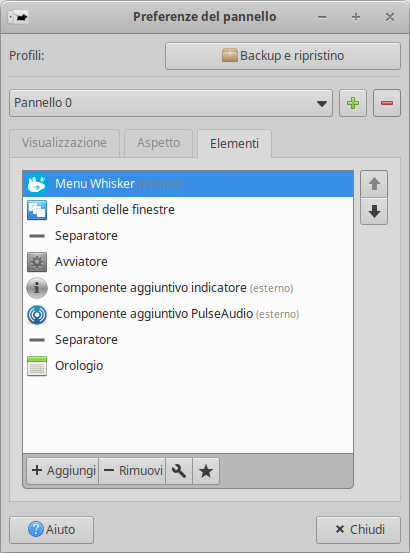Viewport: 410px width, 553px height.
Task: Click the PulseAudio plugin icon
Action: coord(37,314)
